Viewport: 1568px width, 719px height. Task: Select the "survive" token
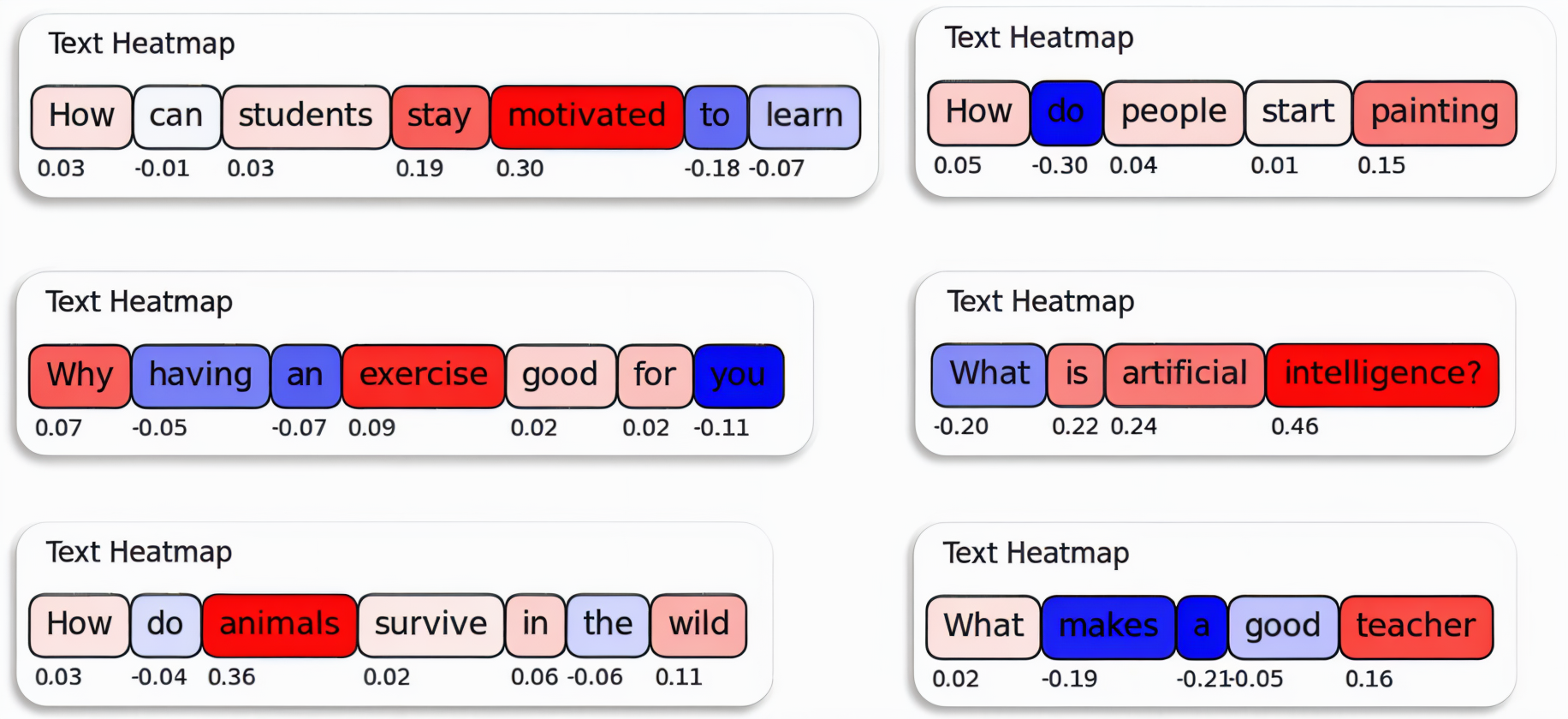tap(431, 625)
